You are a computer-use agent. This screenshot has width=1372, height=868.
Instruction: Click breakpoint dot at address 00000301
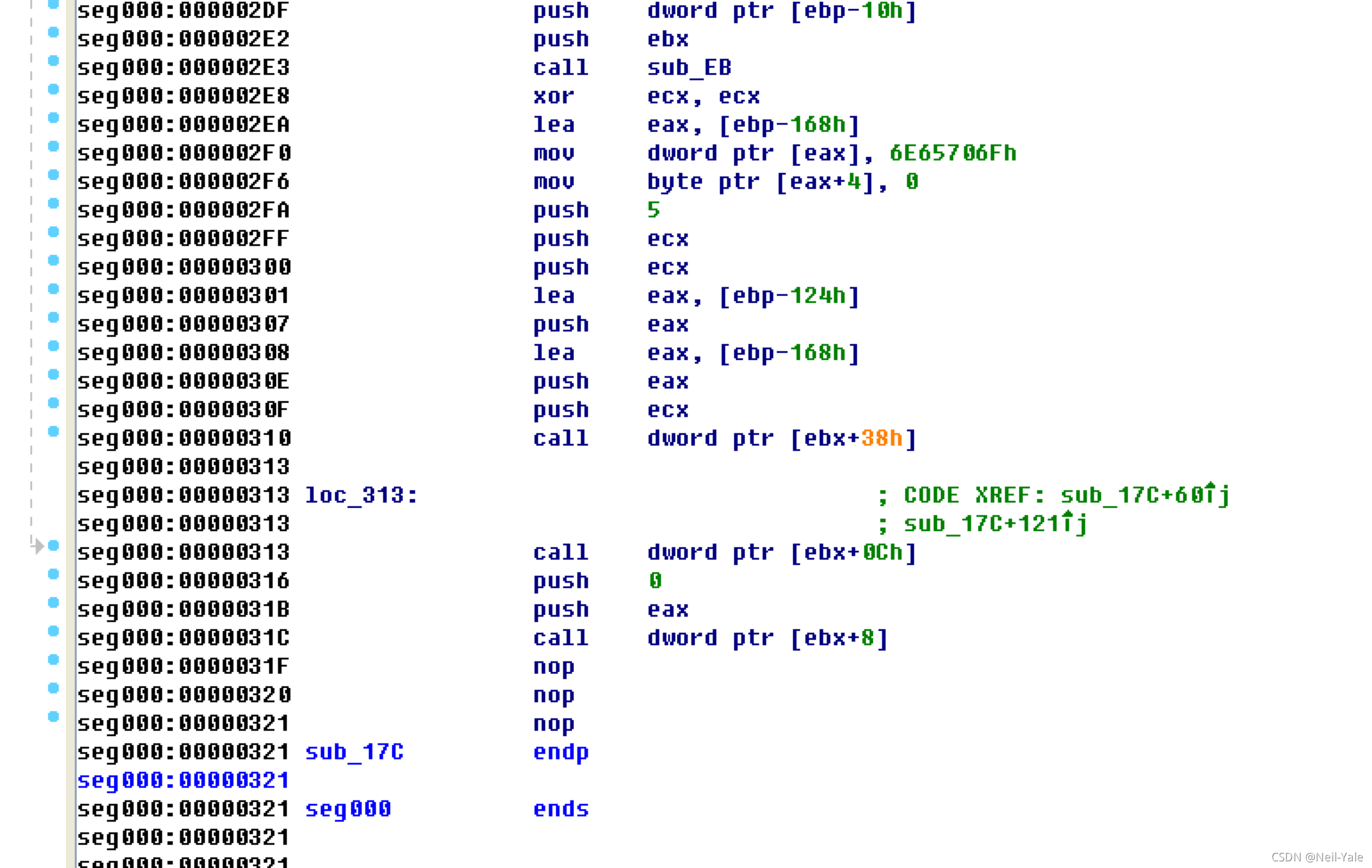coord(53,289)
